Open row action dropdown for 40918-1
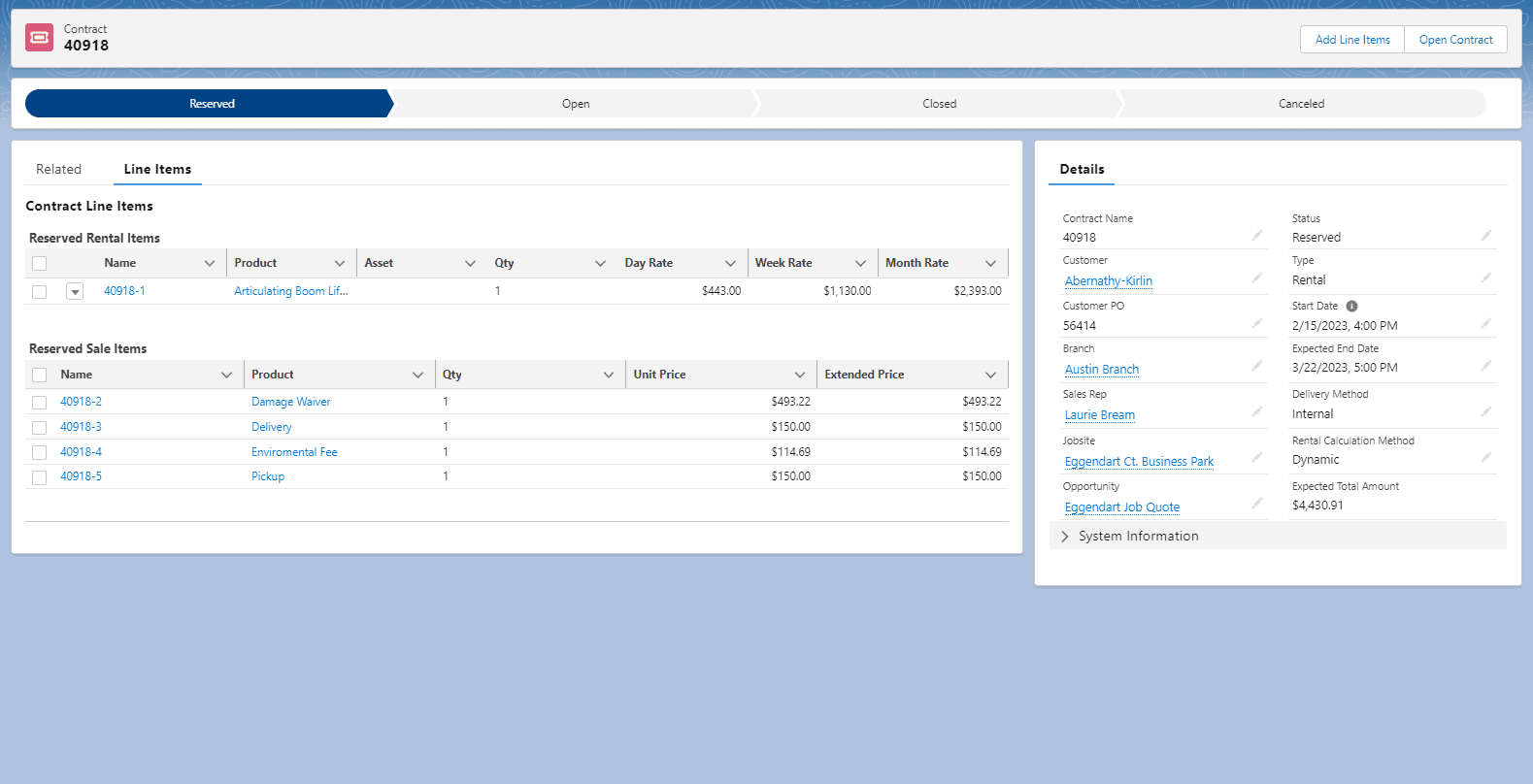1533x784 pixels. point(75,291)
